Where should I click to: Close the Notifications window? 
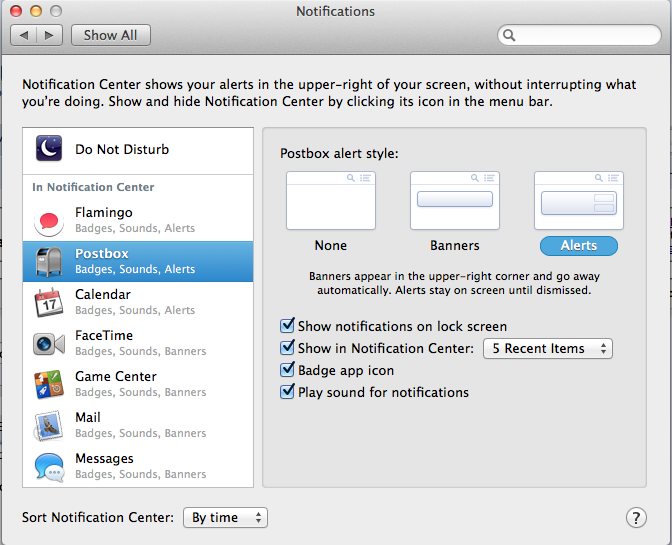(16, 11)
